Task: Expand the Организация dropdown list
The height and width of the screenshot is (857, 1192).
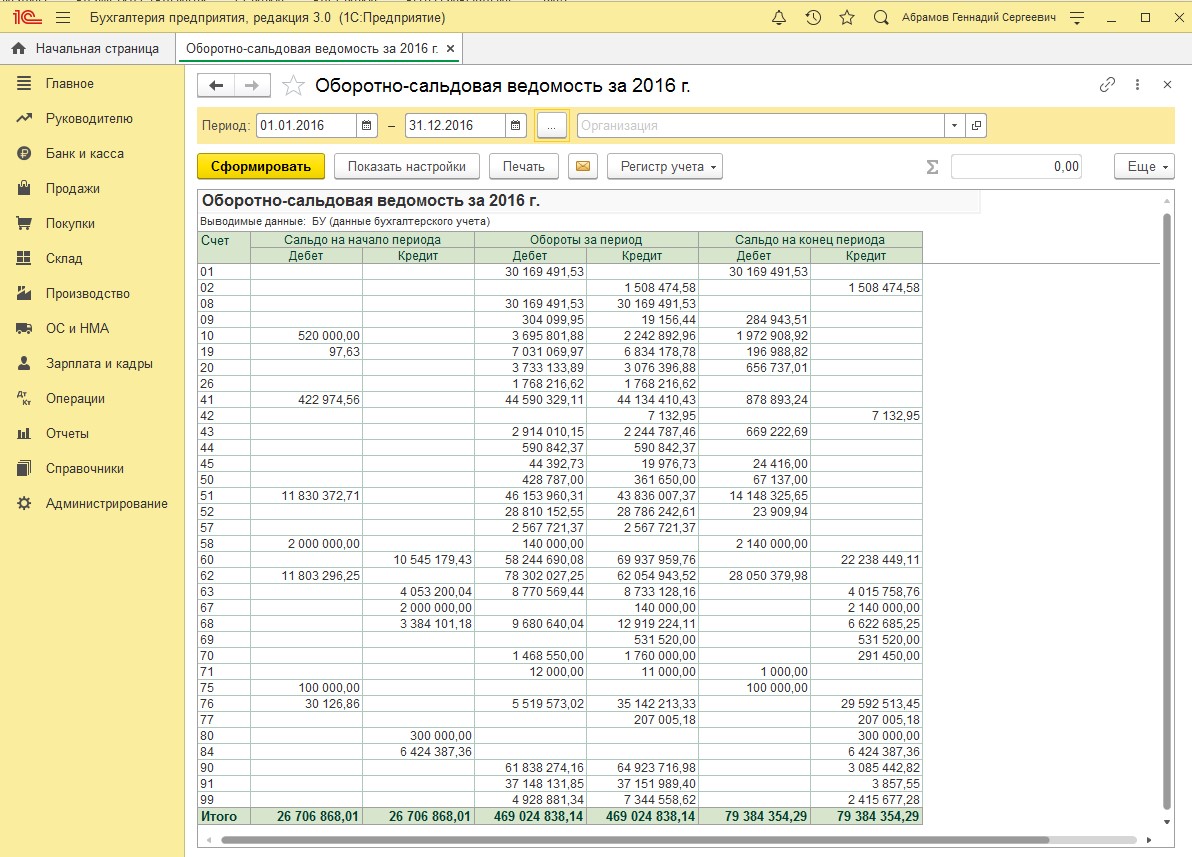Action: point(954,126)
